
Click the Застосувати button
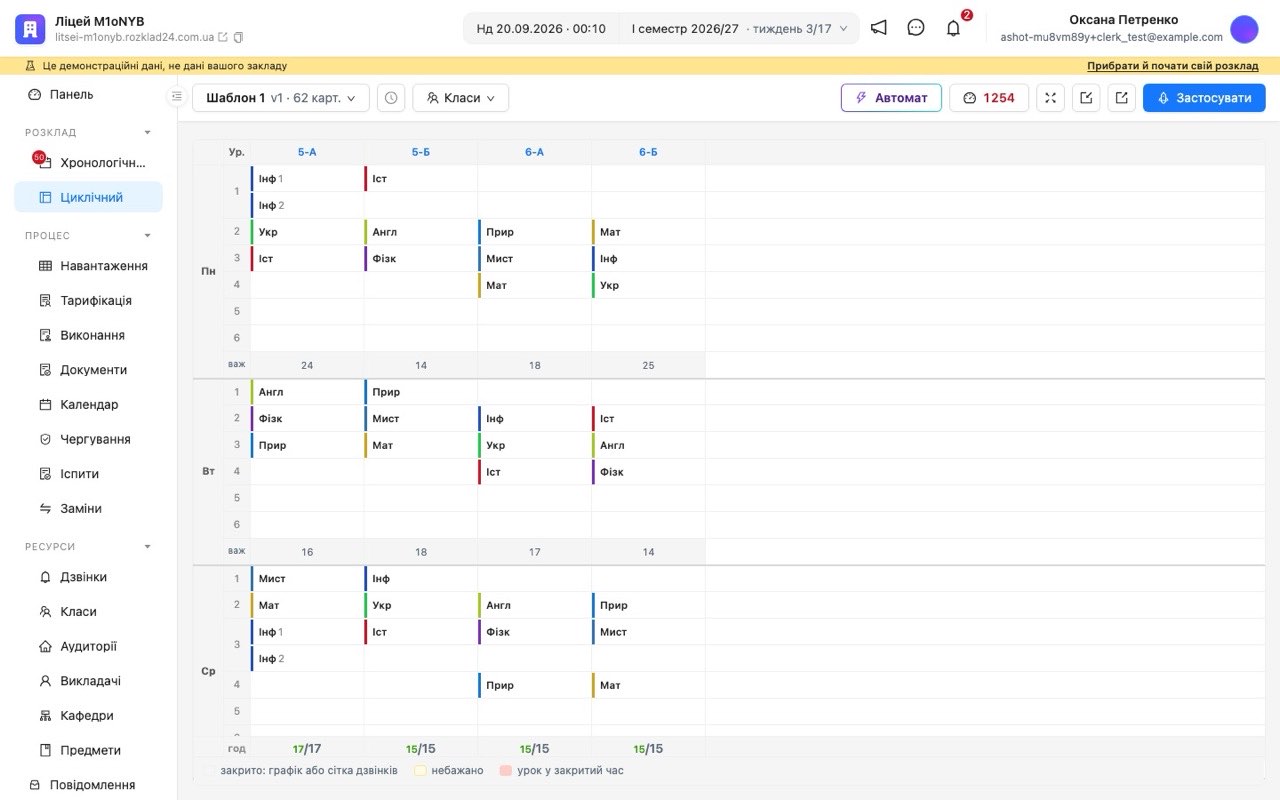click(x=1204, y=98)
